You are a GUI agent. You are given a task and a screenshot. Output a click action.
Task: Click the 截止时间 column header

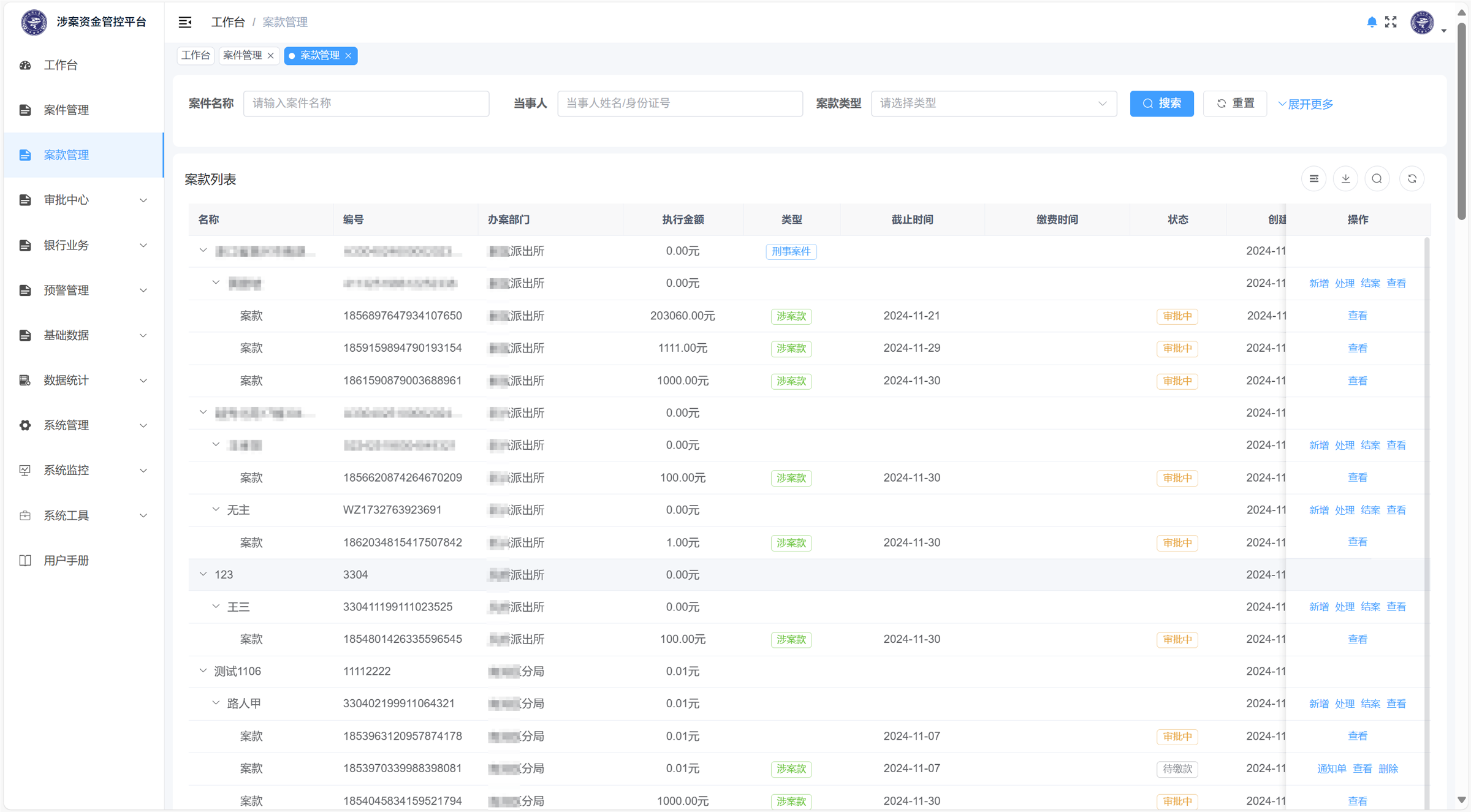point(912,219)
